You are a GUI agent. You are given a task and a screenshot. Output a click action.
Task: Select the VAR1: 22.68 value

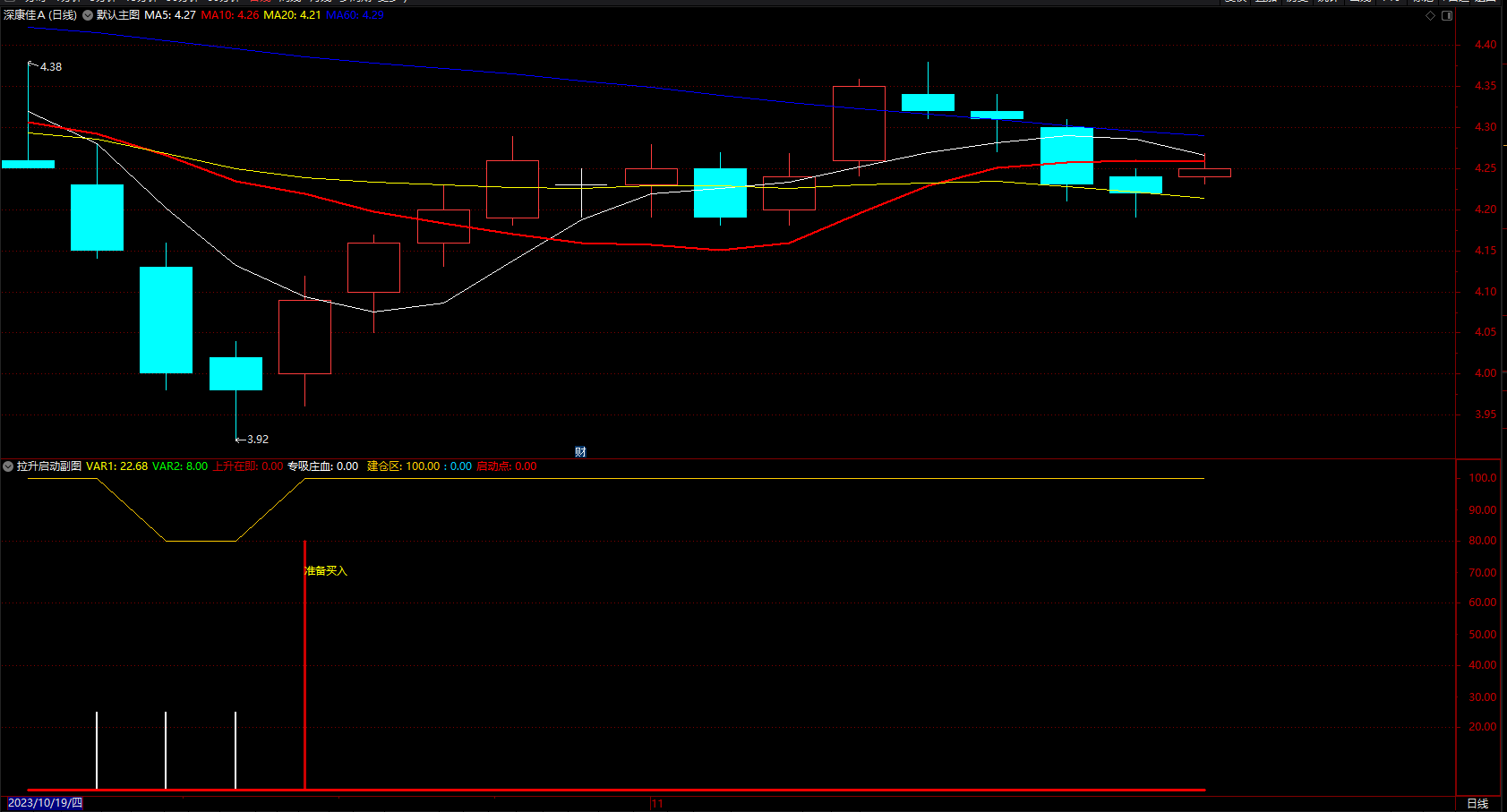click(117, 466)
